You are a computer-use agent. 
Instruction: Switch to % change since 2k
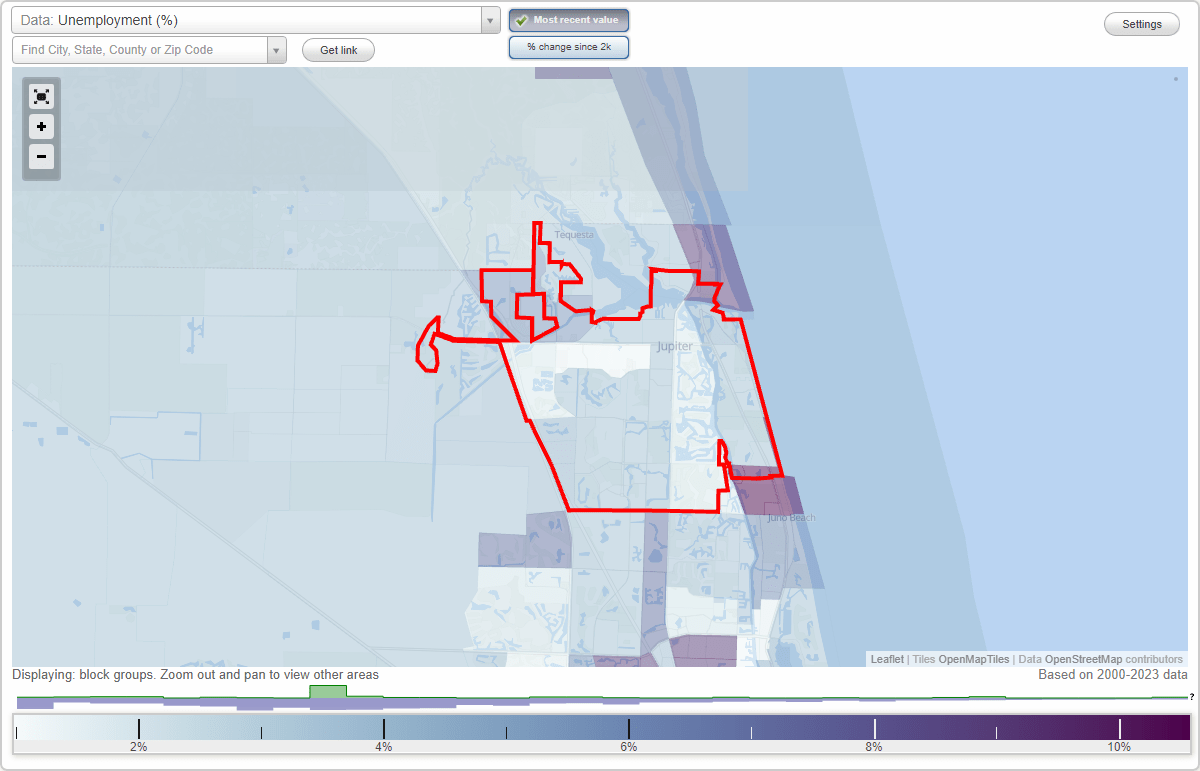[x=569, y=47]
